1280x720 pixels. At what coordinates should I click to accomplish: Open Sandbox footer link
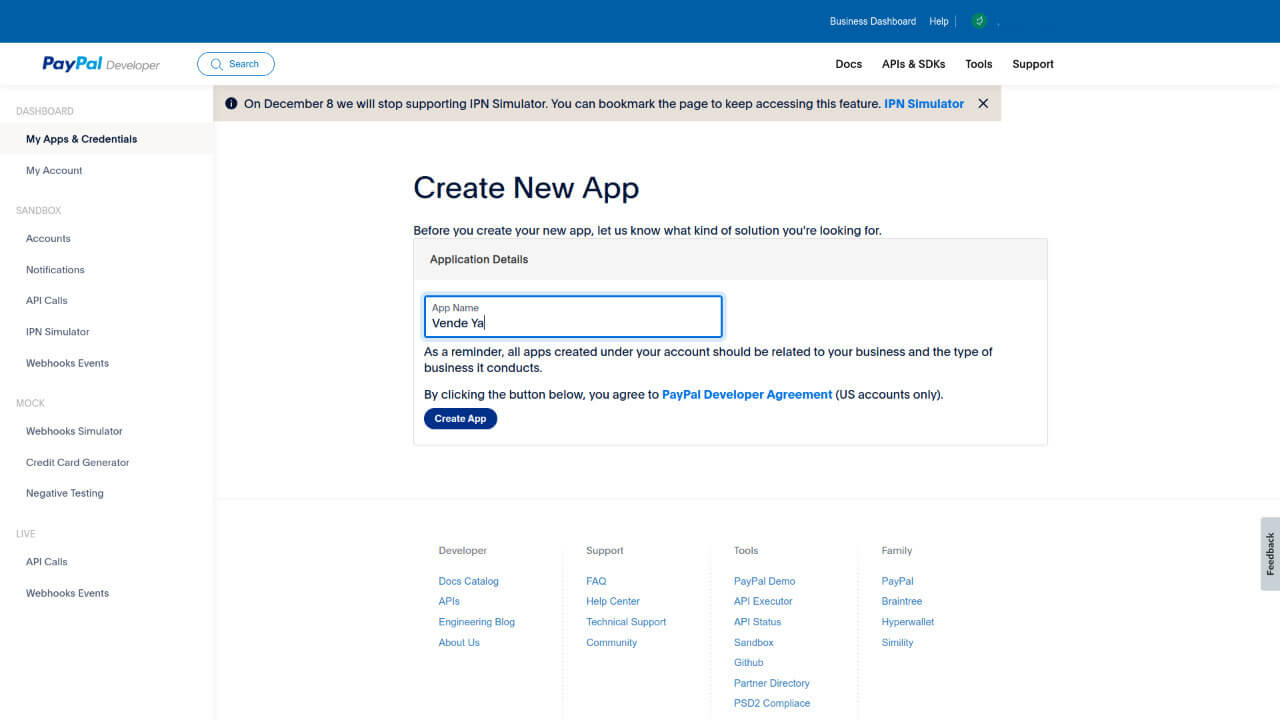[754, 642]
